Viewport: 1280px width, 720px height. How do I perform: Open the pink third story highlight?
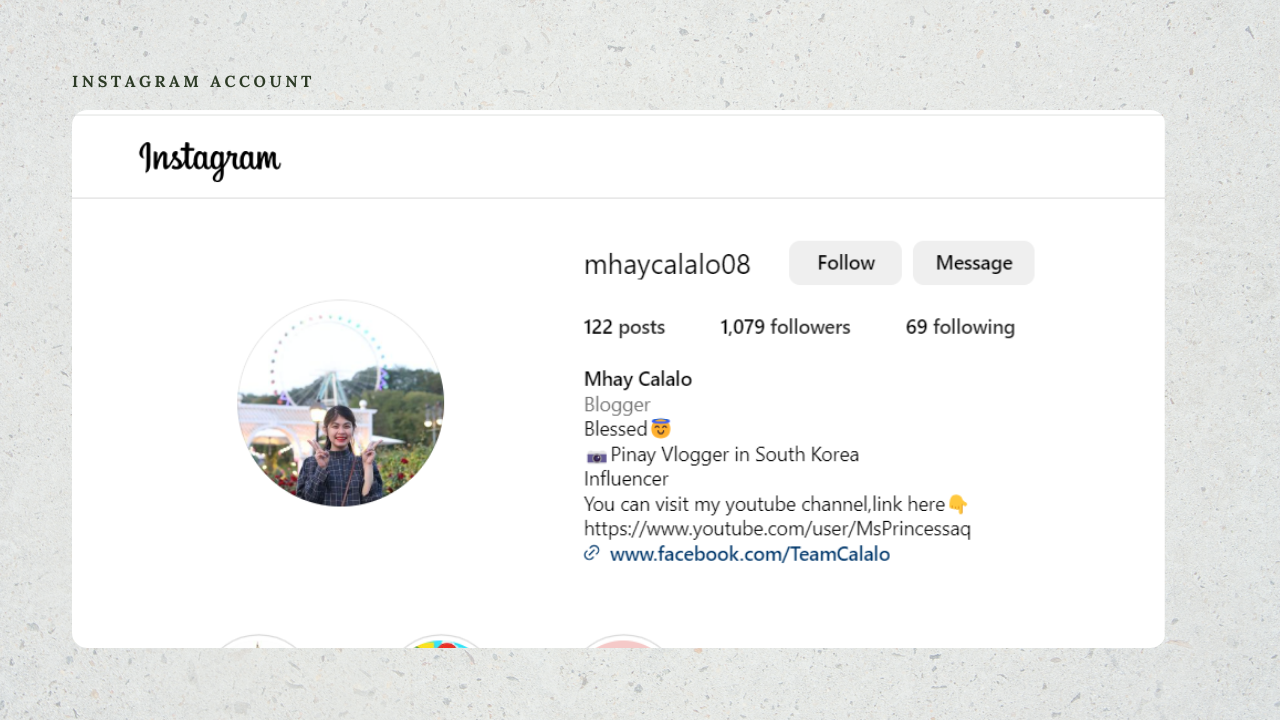pyautogui.click(x=623, y=641)
